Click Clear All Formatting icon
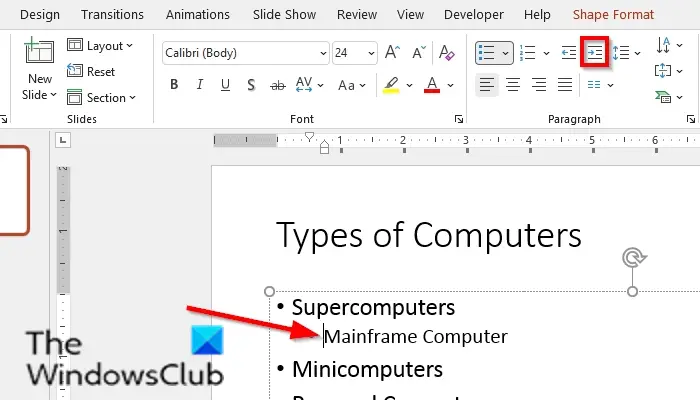Screen dimensions: 700x400 coord(446,53)
